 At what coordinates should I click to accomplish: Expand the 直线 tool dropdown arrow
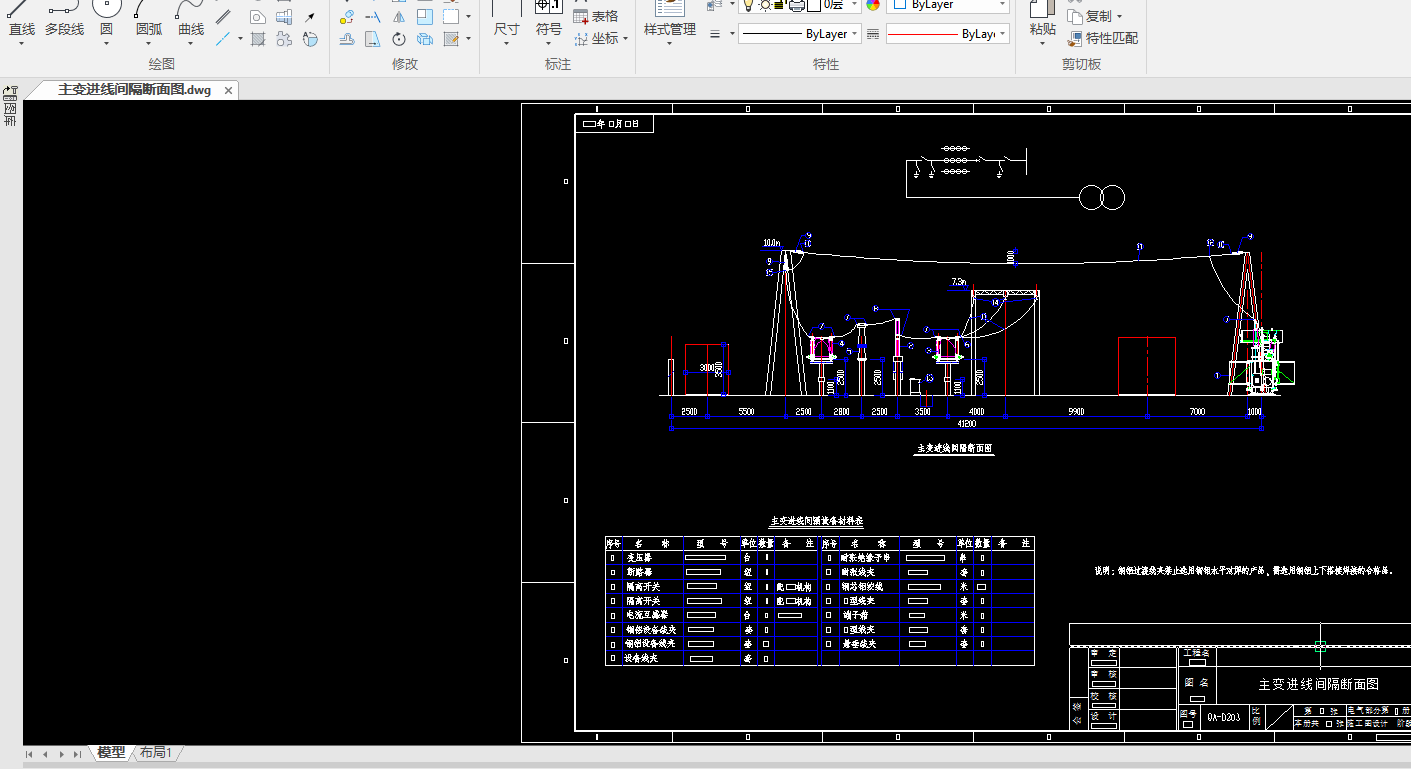22,44
